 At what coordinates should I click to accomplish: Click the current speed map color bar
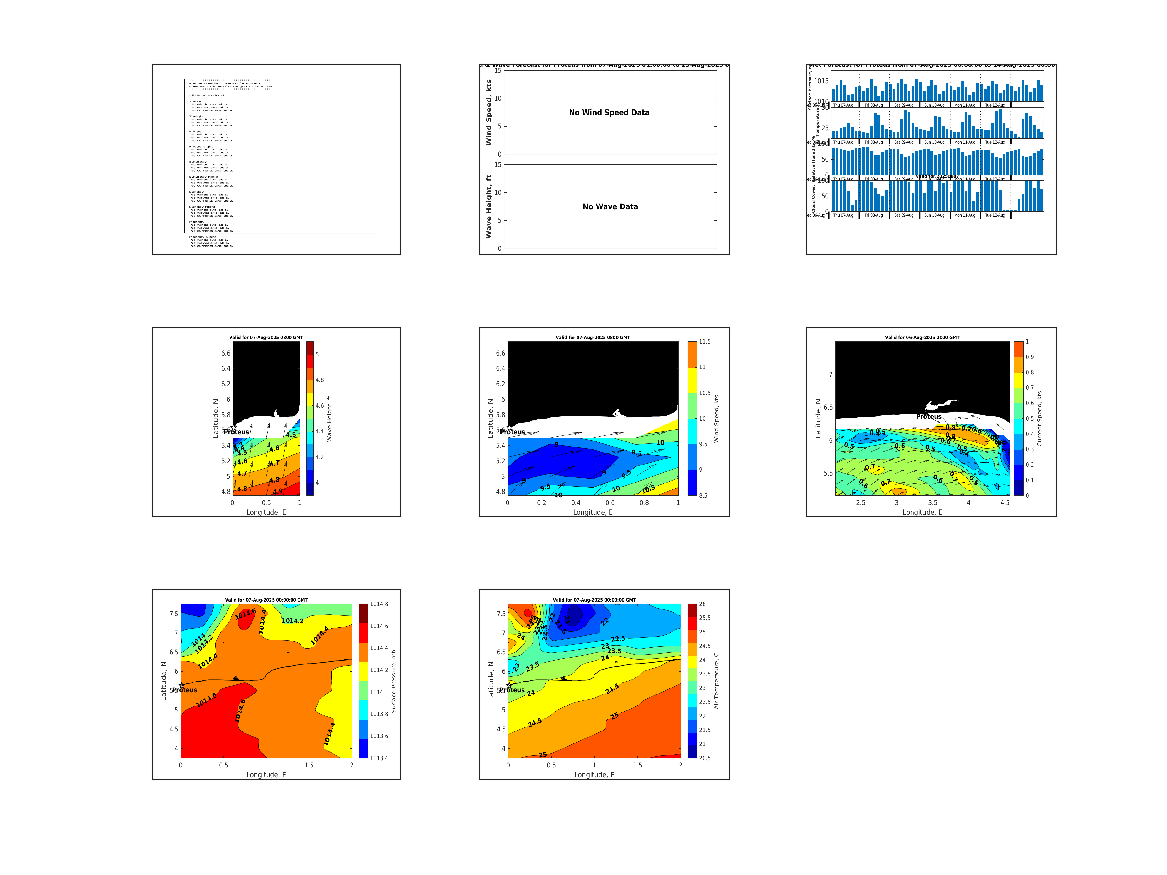tap(1018, 418)
